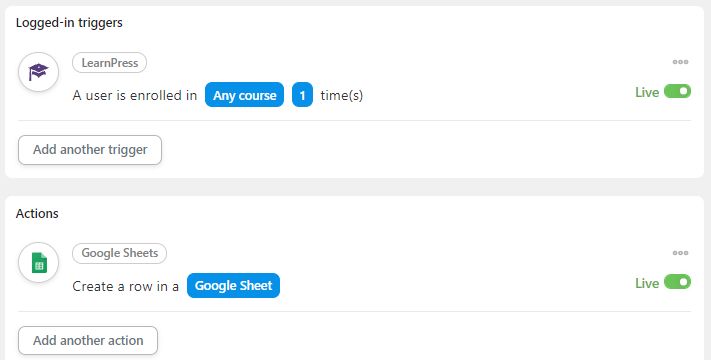Image resolution: width=711 pixels, height=360 pixels.
Task: Click the "time(s)" text in trigger
Action: pyautogui.click(x=342, y=95)
